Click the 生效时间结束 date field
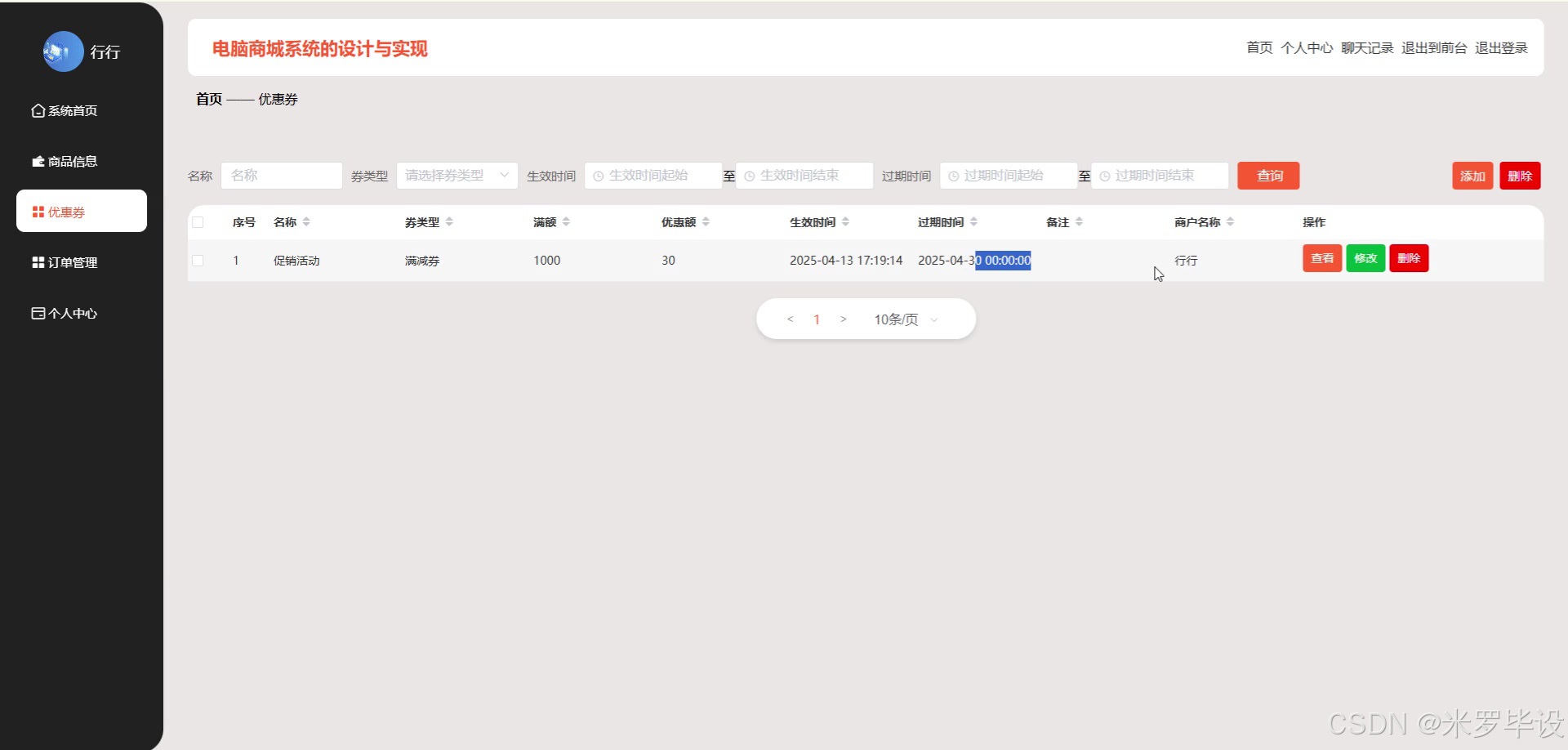 tap(804, 176)
